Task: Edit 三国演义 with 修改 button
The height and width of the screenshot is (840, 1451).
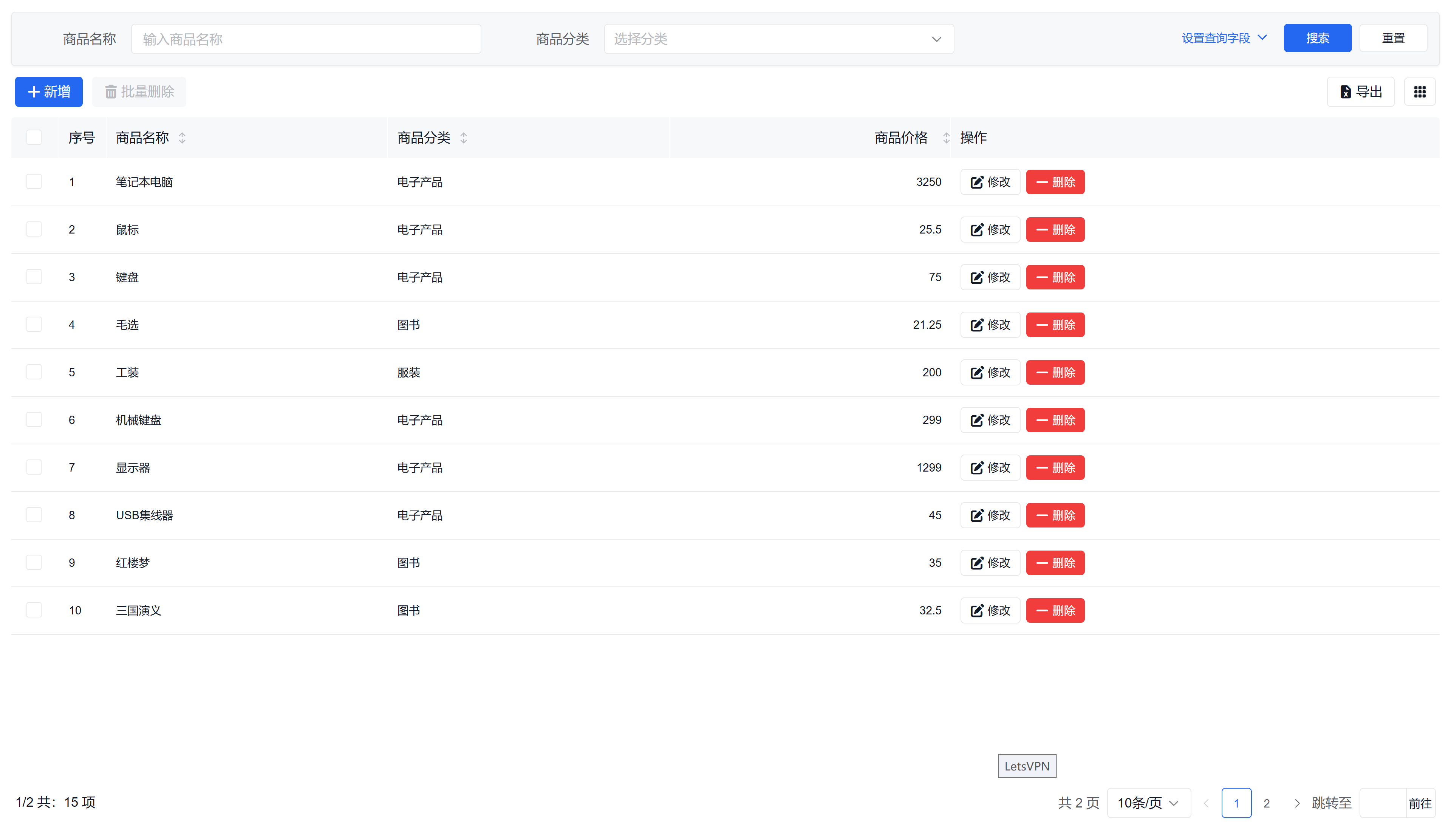Action: tap(990, 610)
